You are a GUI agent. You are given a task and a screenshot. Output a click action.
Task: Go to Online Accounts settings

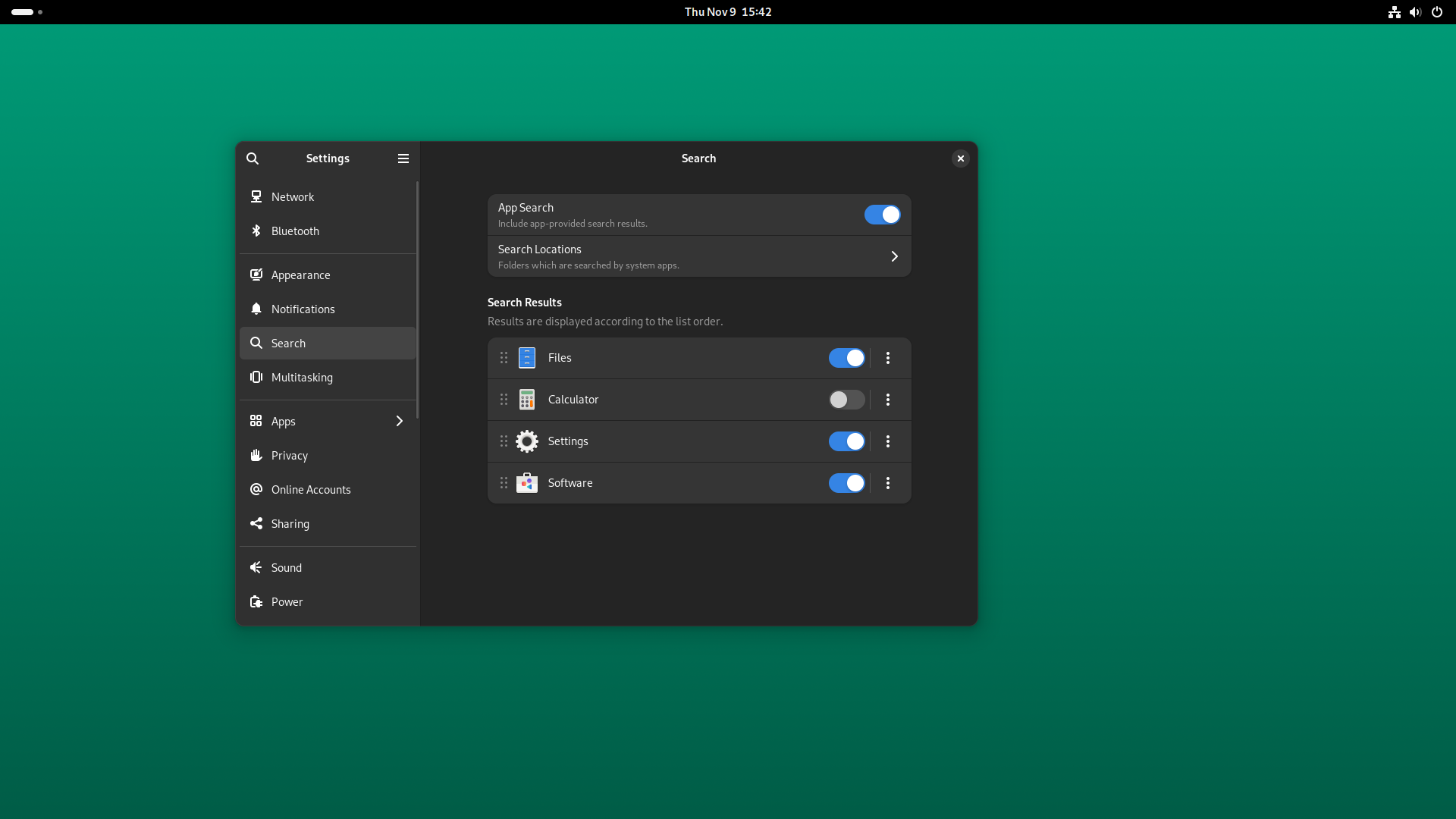(328, 489)
